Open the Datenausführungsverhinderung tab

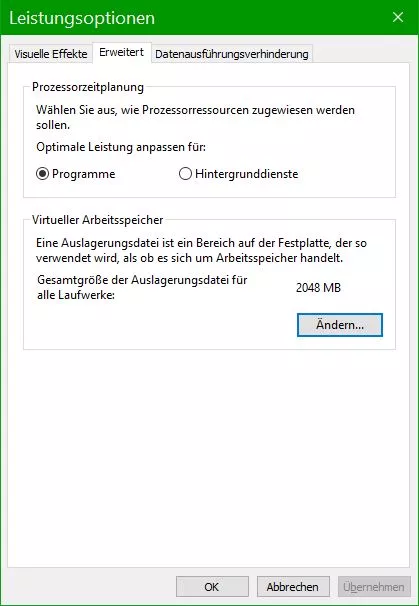pyautogui.click(x=232, y=54)
